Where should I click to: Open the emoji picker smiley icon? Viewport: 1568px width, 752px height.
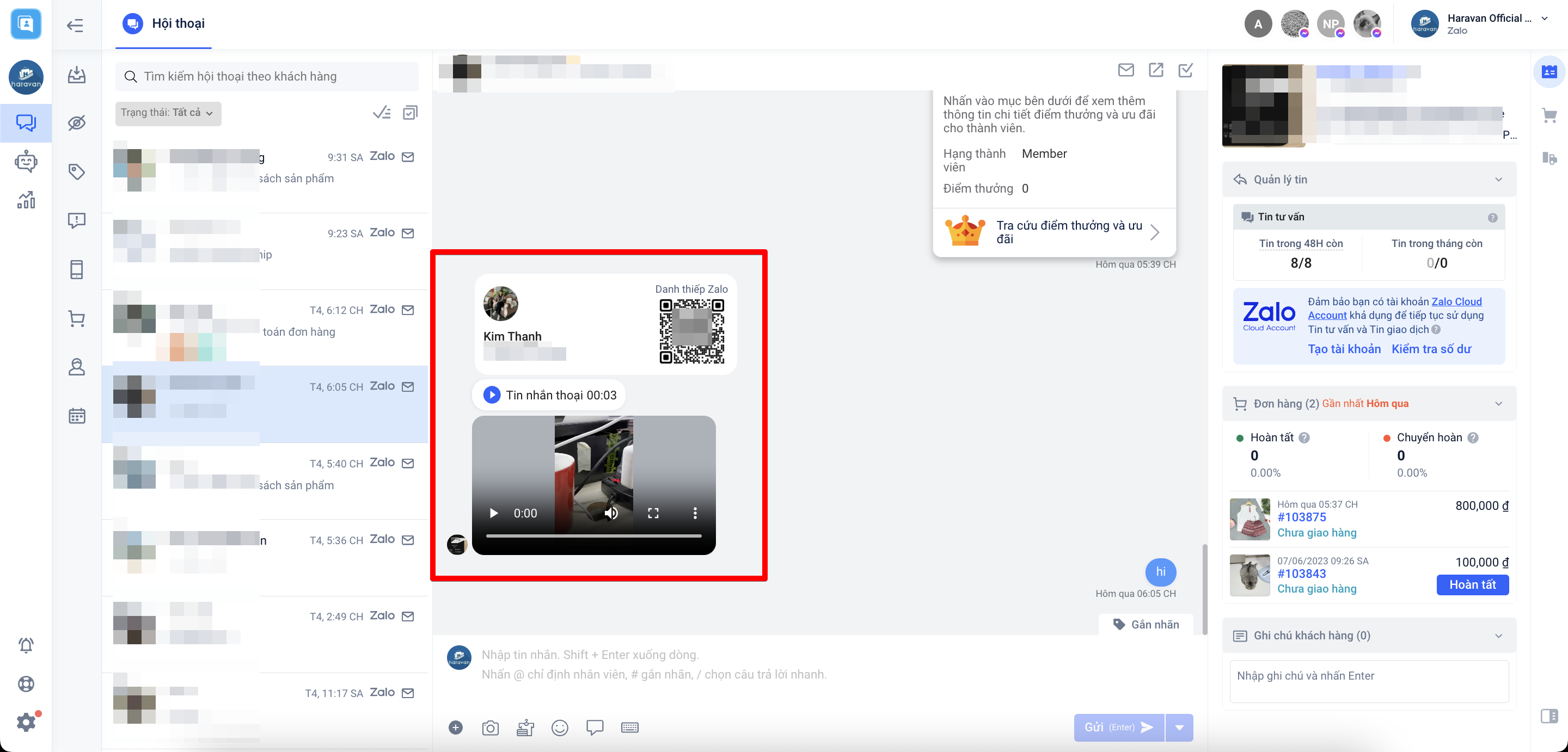(559, 728)
